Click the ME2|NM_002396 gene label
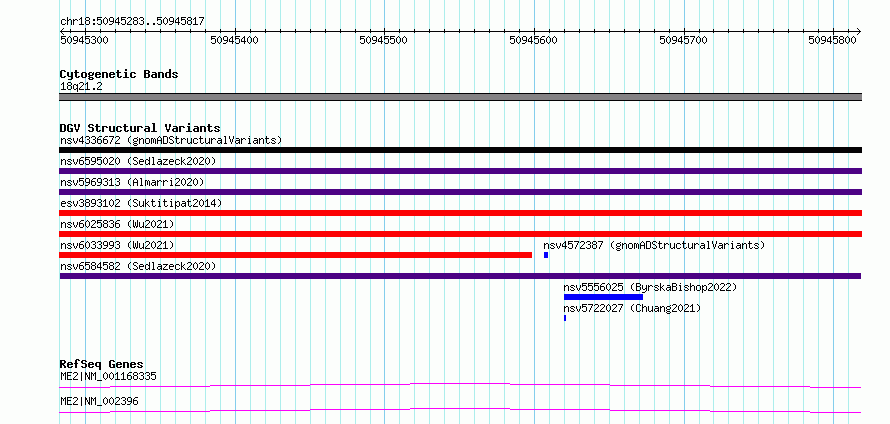The width and height of the screenshot is (890, 424). pos(99,402)
